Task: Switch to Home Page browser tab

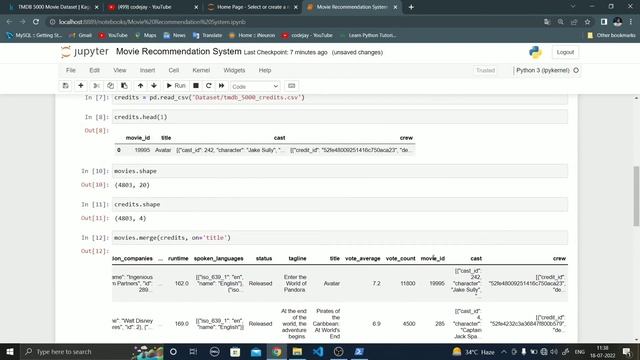Action: pos(252,7)
